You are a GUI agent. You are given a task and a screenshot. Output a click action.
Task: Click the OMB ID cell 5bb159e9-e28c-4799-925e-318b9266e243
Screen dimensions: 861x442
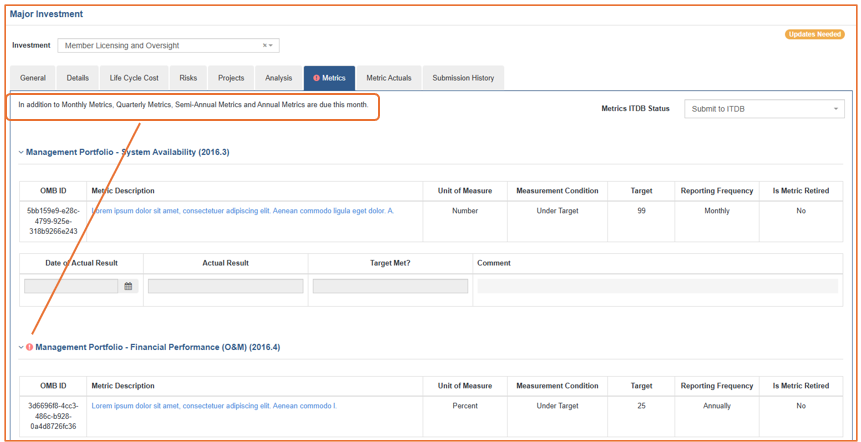53,221
